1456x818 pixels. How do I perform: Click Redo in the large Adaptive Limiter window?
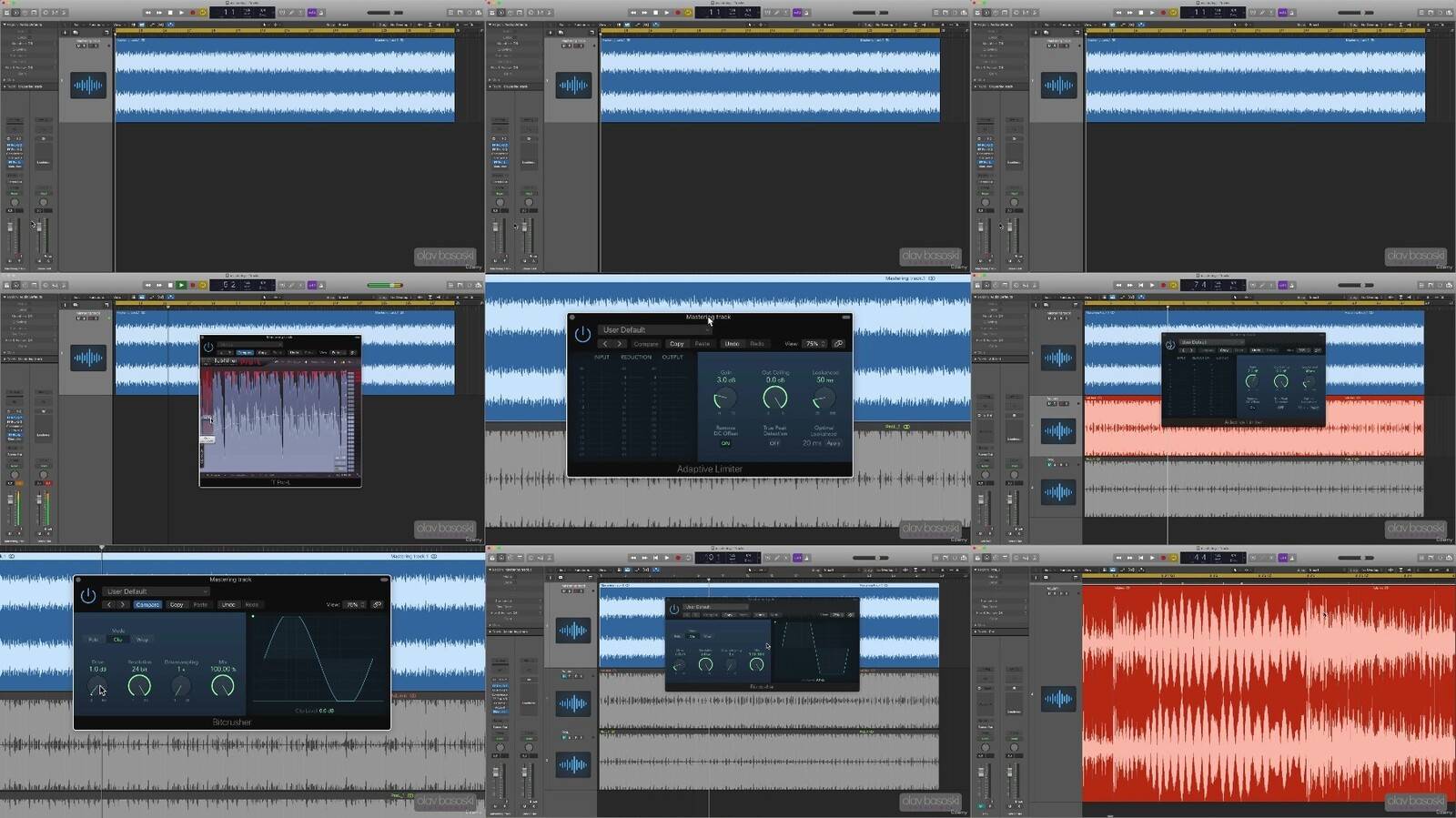tap(757, 344)
